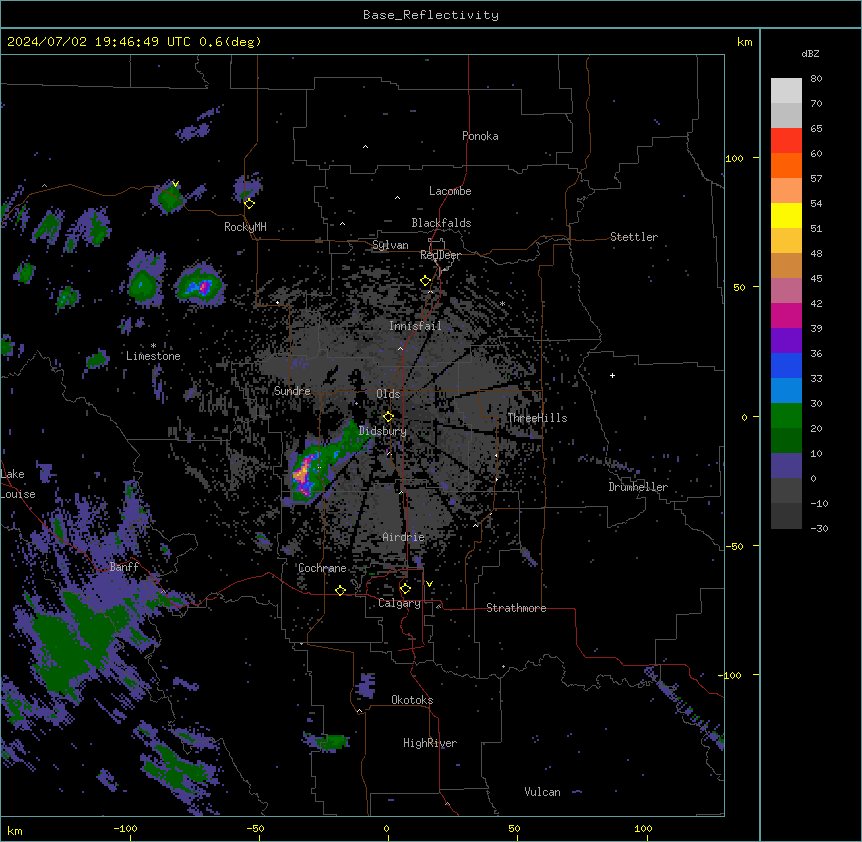Click the Okotoks town label
The width and height of the screenshot is (862, 842).
click(x=412, y=700)
